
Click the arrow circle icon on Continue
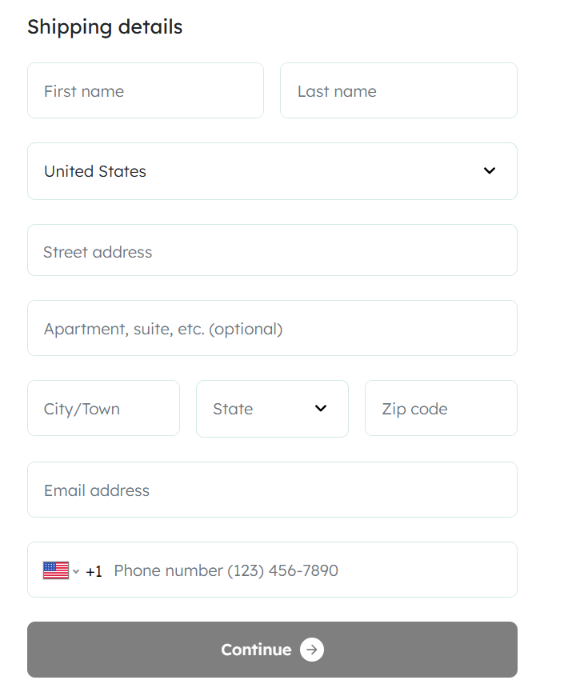[312, 650]
